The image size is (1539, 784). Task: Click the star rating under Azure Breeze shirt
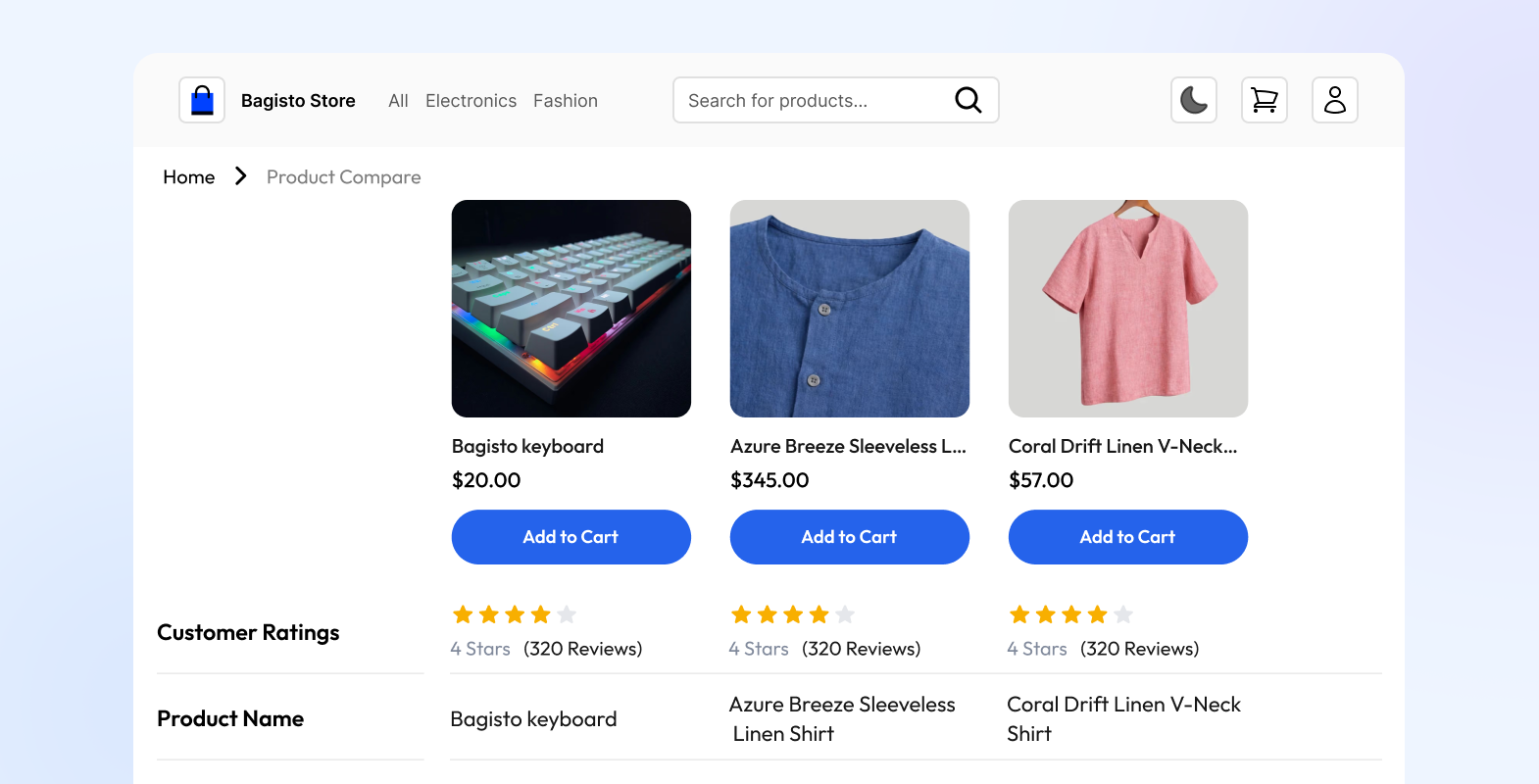[x=793, y=614]
